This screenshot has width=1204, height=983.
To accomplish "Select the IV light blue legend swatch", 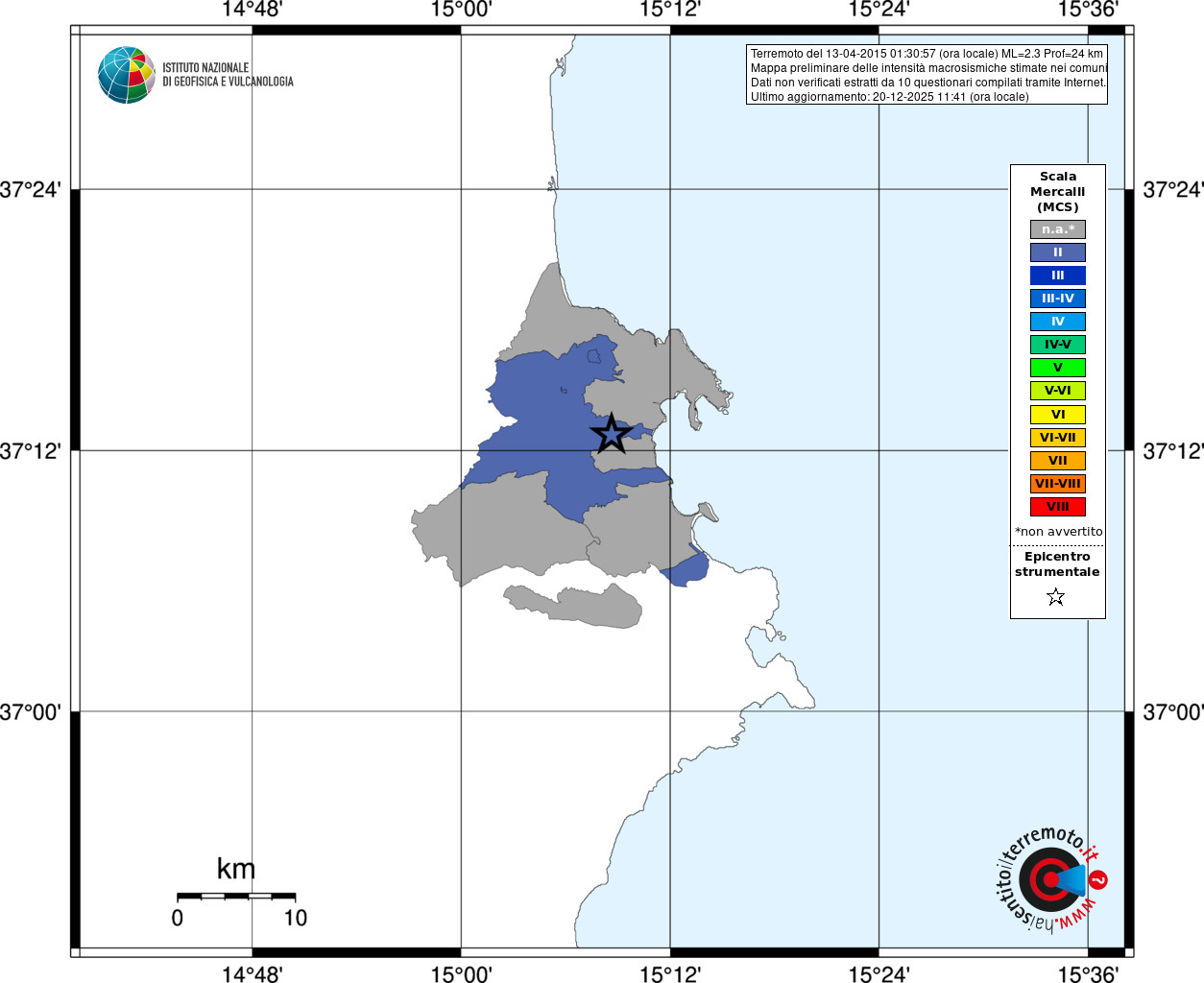I will (1057, 322).
